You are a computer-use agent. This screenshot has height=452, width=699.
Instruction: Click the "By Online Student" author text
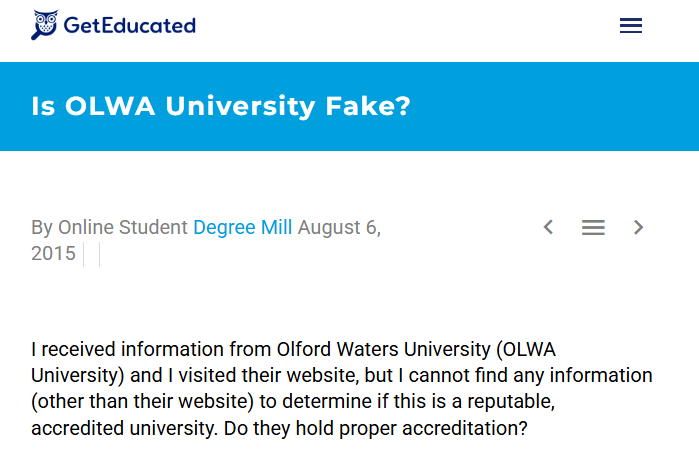pyautogui.click(x=109, y=227)
